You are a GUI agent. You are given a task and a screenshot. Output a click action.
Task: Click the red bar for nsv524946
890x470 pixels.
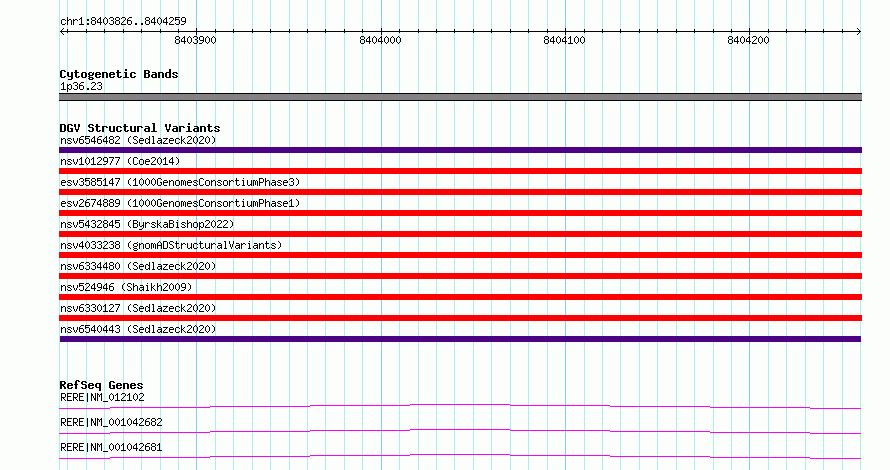point(460,297)
